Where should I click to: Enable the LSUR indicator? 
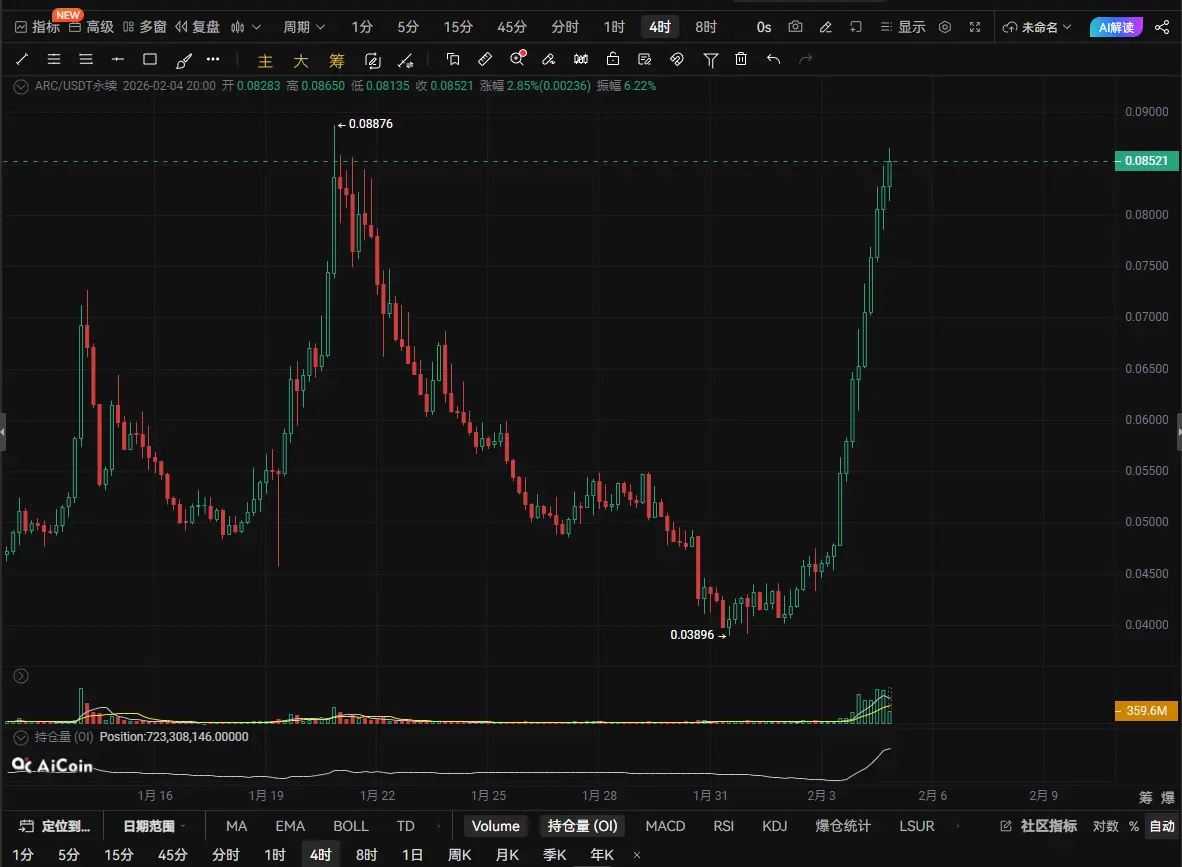click(917, 826)
